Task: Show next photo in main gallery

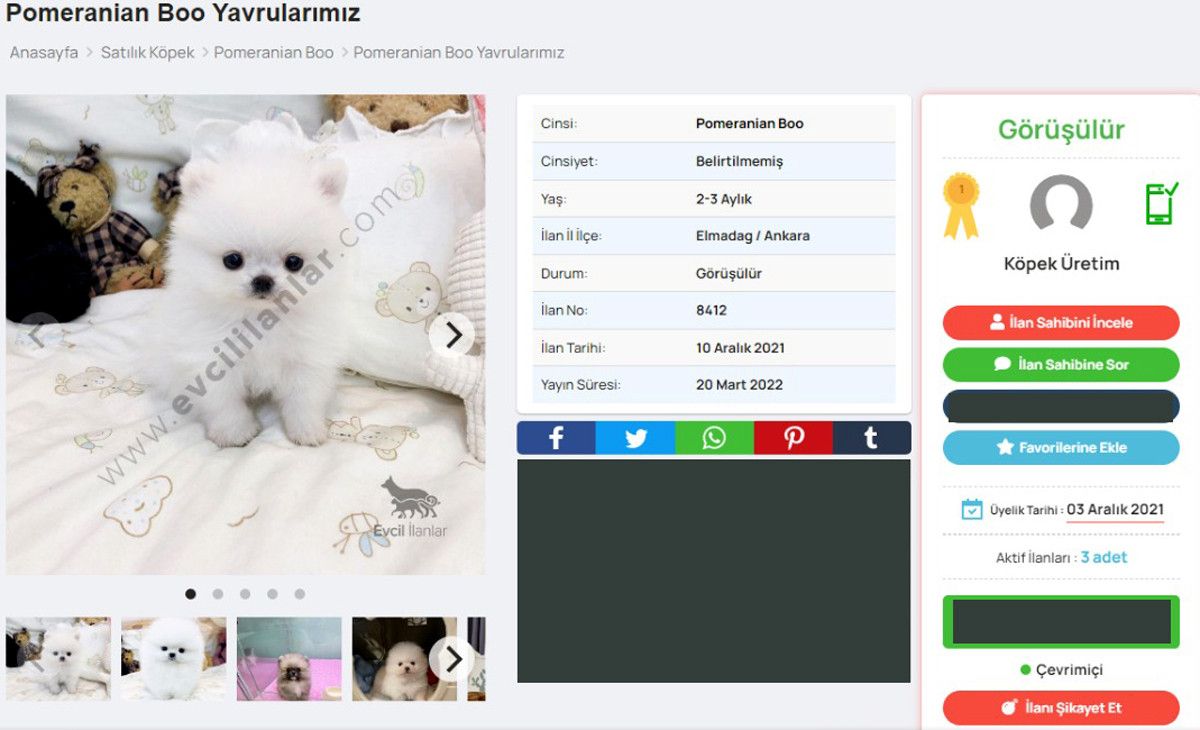Action: point(452,335)
